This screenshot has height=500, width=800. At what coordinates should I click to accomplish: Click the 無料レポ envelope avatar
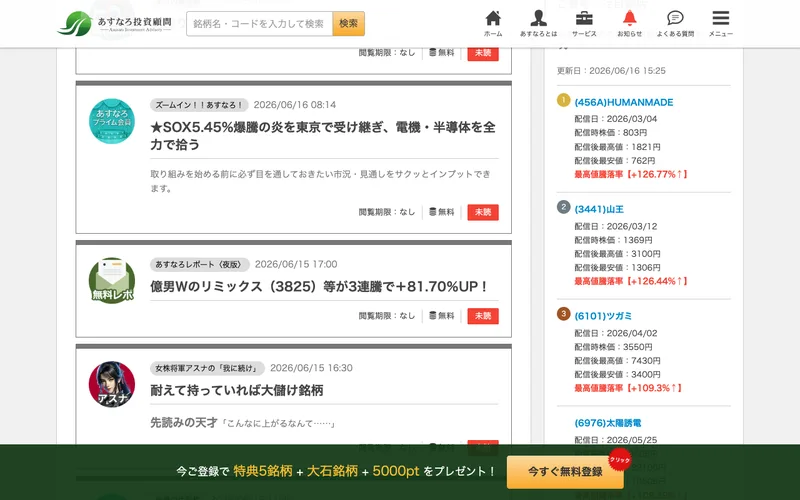click(x=112, y=281)
